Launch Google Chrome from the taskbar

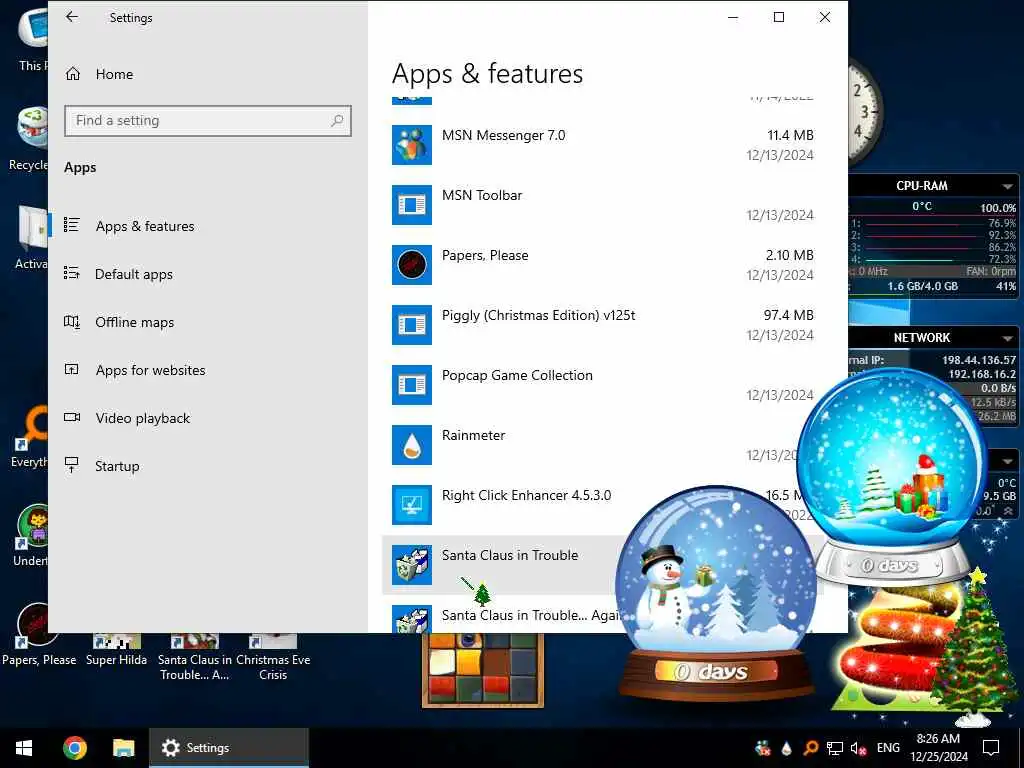[x=74, y=748]
